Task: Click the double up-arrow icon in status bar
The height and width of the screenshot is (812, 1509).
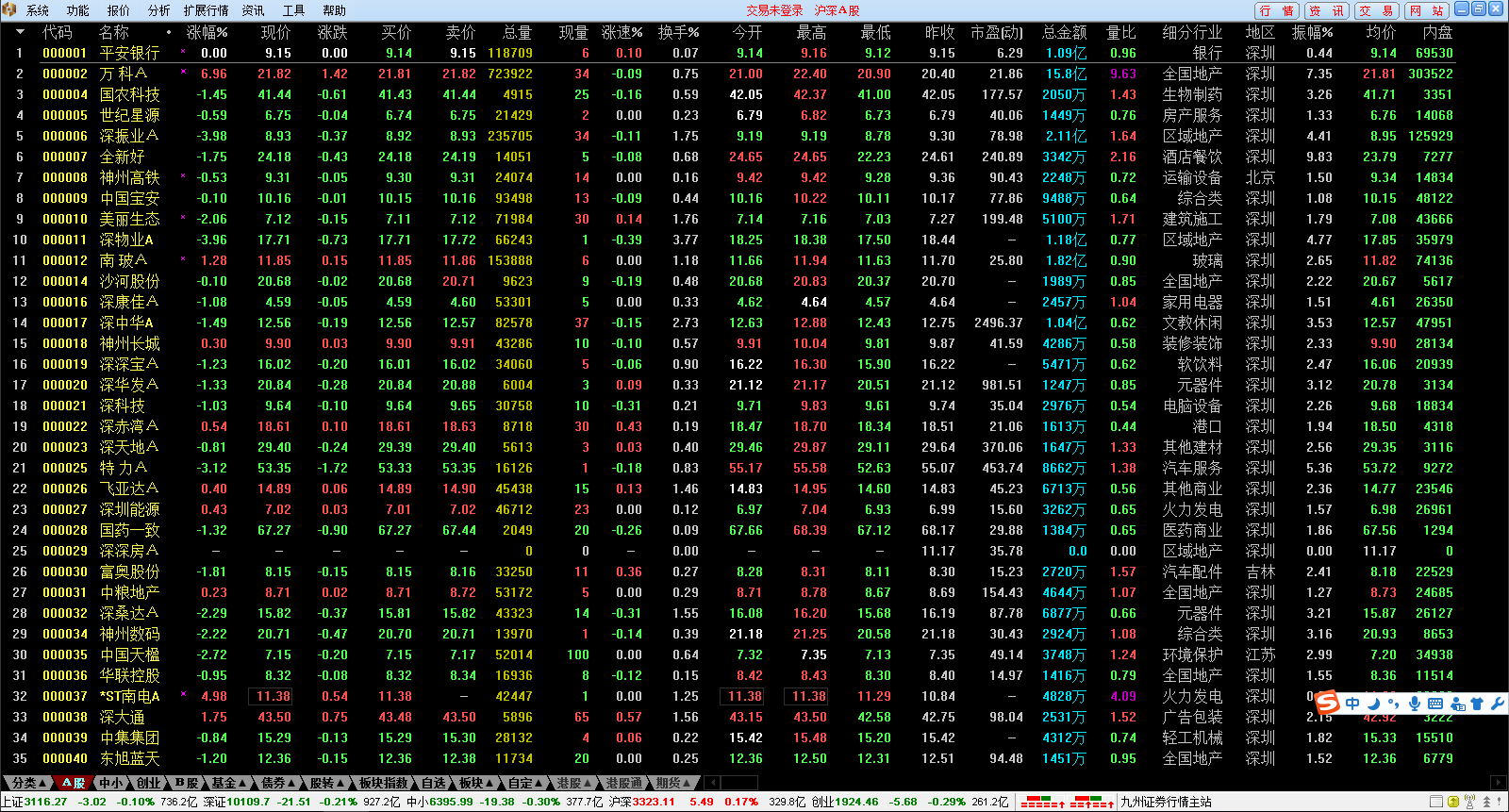Action: click(1487, 802)
